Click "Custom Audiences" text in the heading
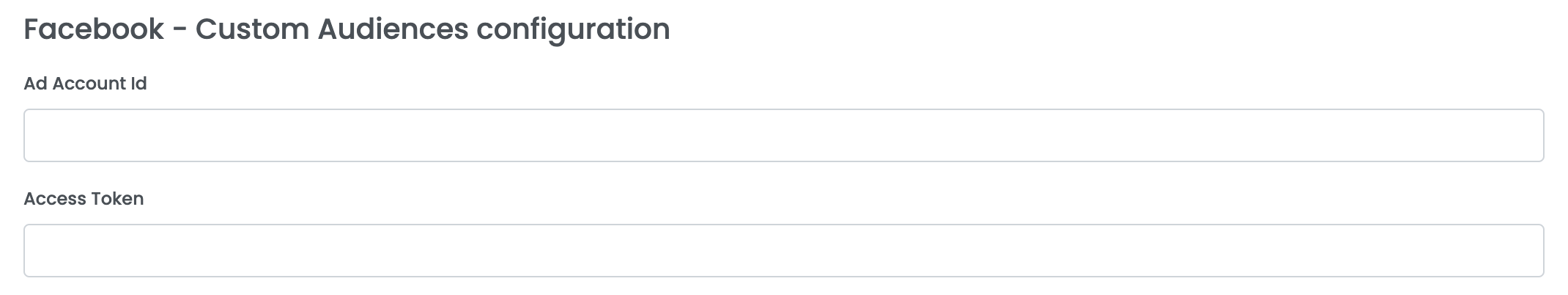 pyautogui.click(x=331, y=29)
